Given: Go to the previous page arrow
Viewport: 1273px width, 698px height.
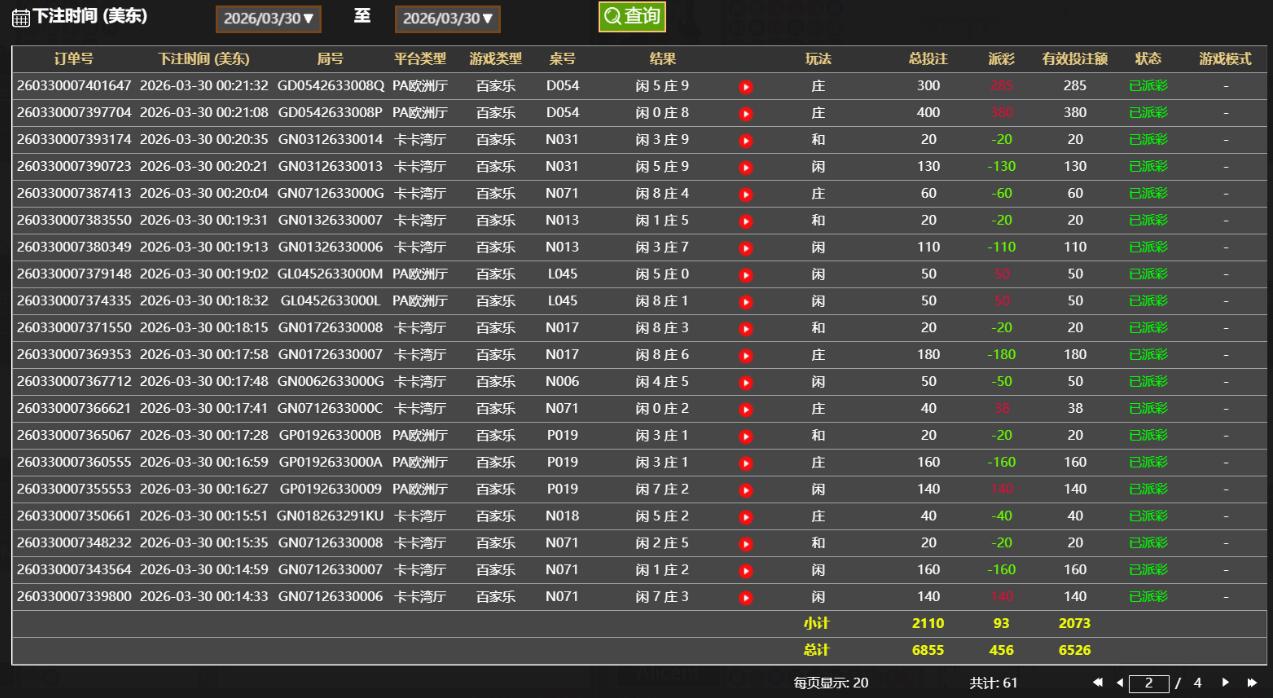Looking at the screenshot, I should click(x=1119, y=683).
